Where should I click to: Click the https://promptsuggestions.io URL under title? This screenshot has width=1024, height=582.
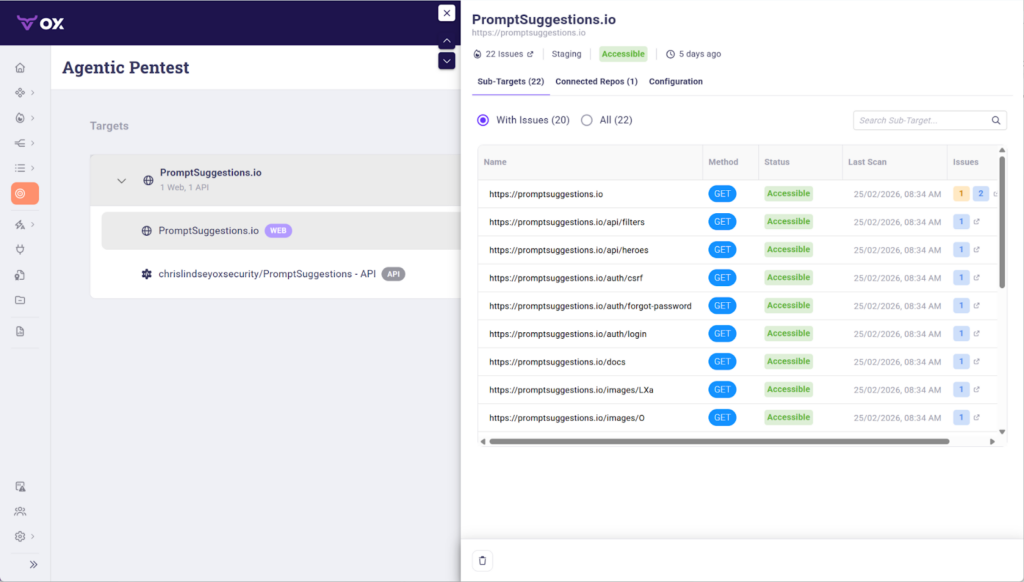click(529, 33)
